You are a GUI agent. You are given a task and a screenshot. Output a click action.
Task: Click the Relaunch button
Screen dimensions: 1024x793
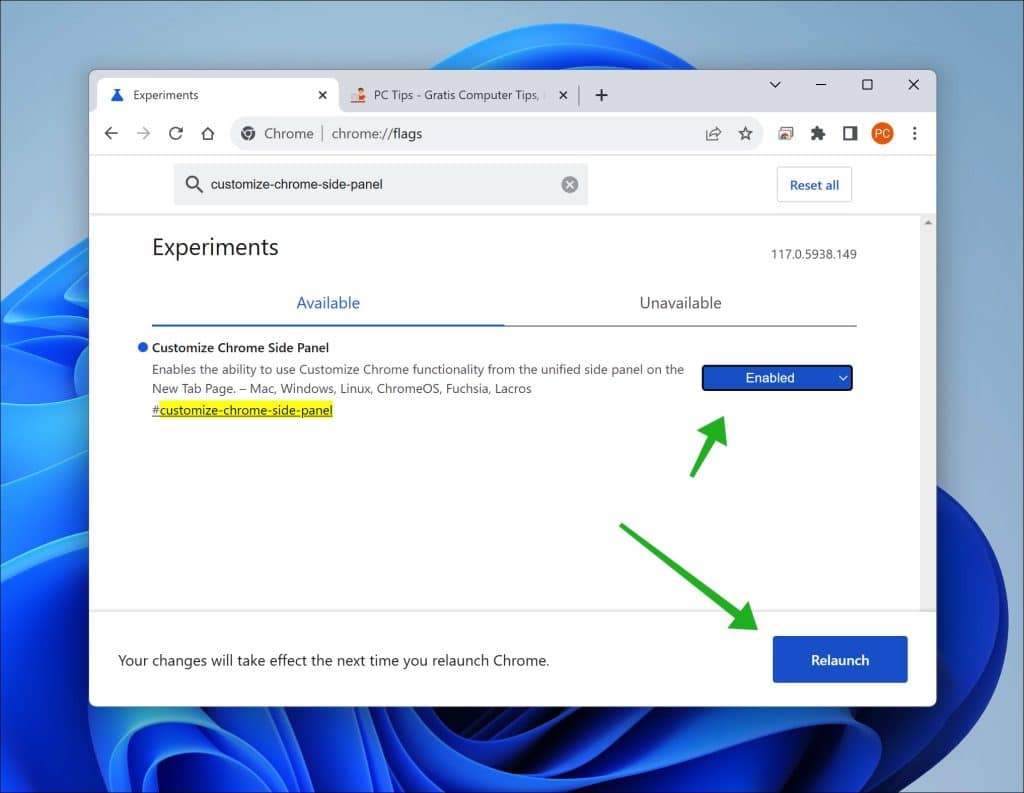pos(840,660)
